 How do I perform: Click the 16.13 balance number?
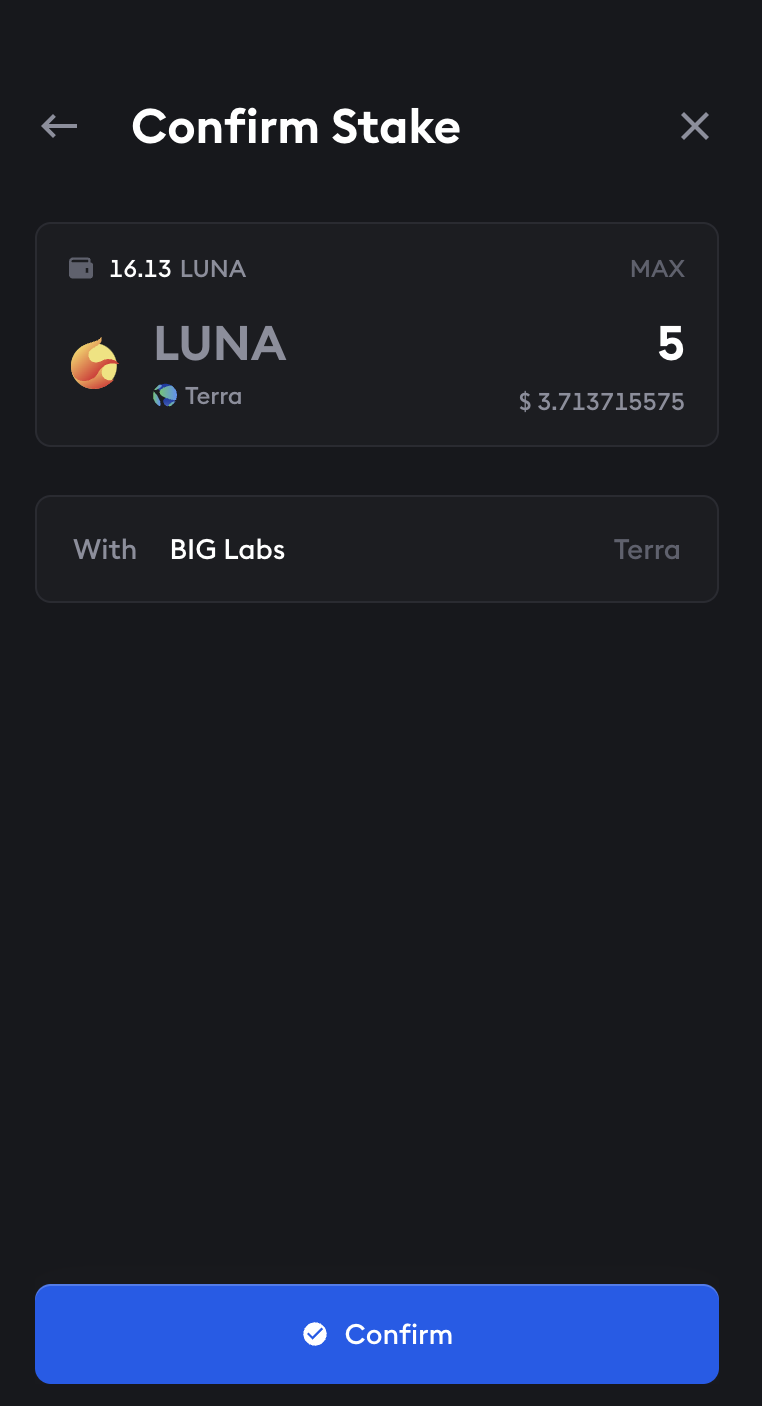point(140,268)
